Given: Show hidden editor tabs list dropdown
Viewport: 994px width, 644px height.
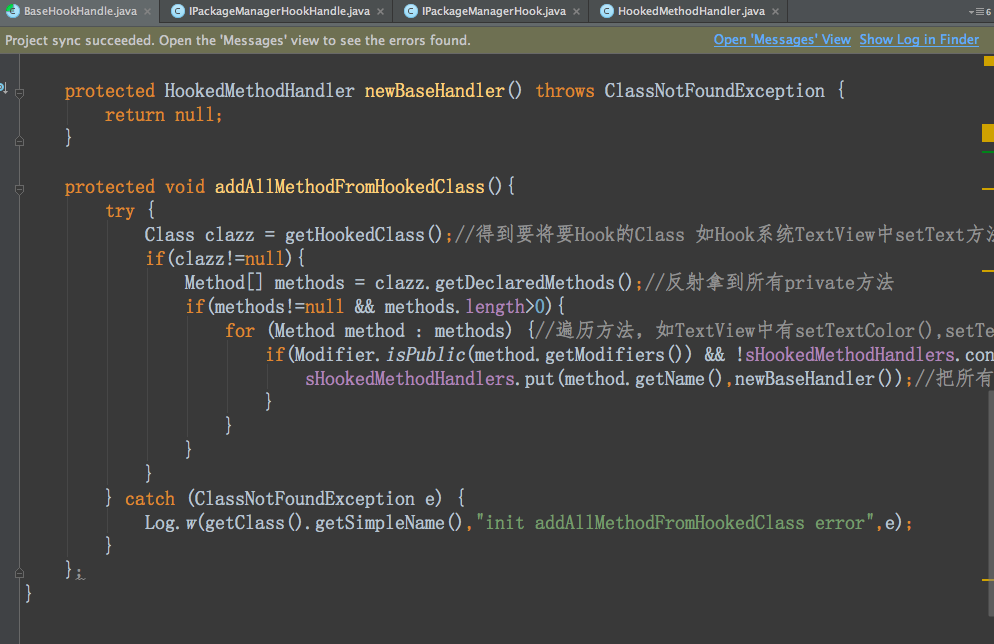Looking at the screenshot, I should [980, 11].
